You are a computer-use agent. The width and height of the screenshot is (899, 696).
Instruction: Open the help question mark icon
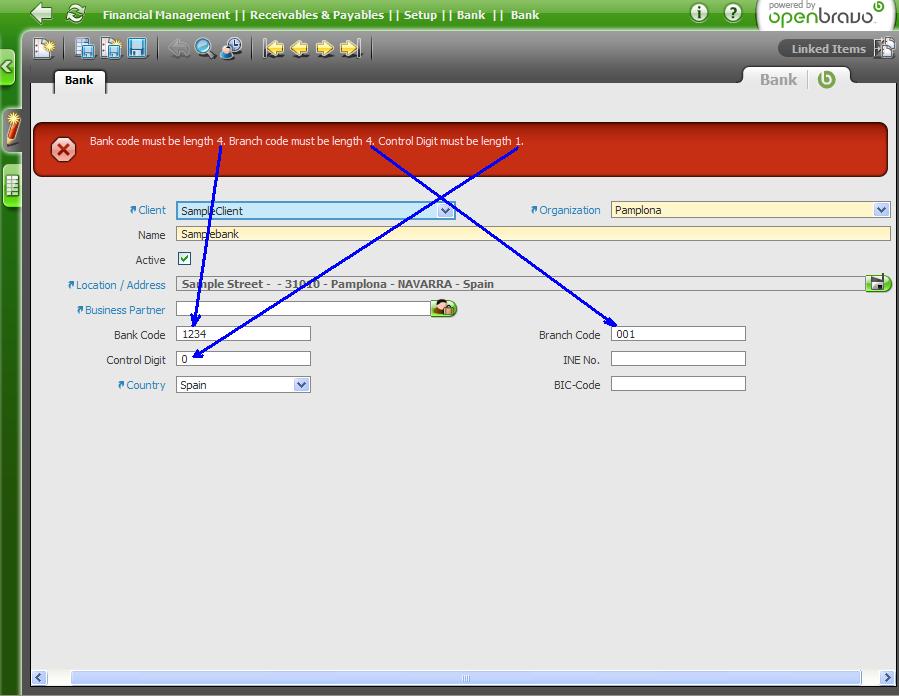[x=733, y=13]
